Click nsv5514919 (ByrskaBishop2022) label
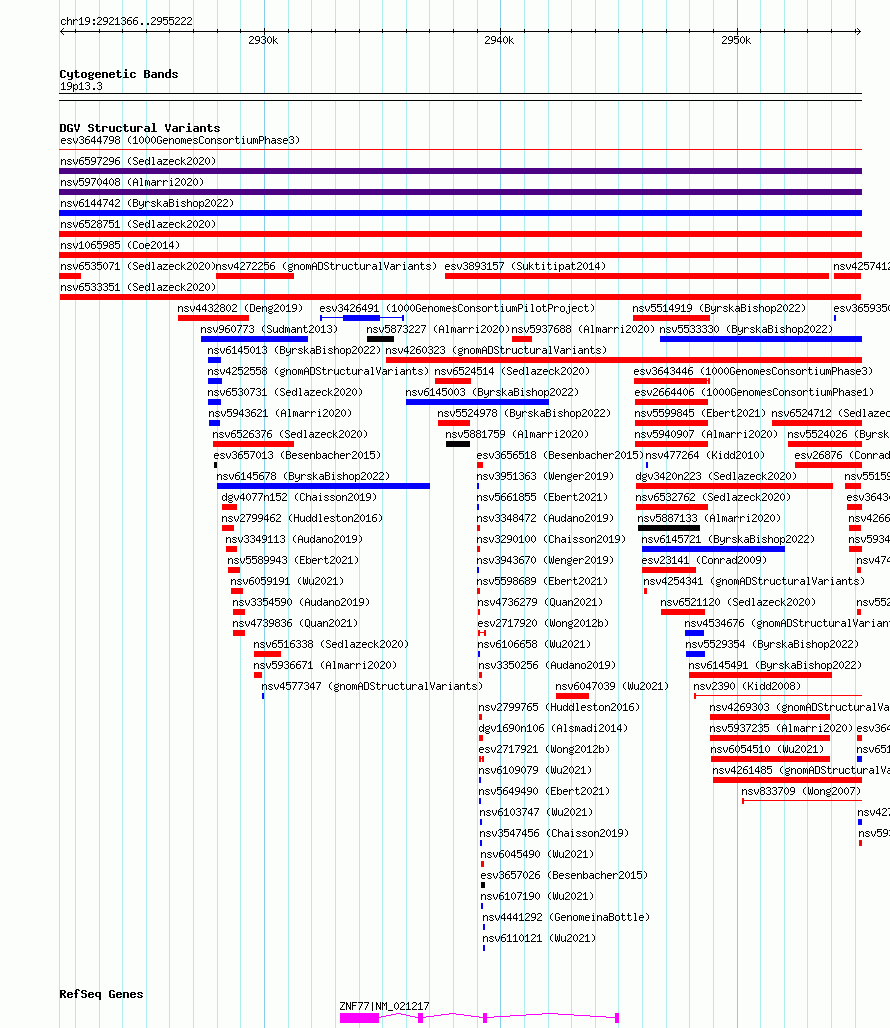 (x=719, y=308)
